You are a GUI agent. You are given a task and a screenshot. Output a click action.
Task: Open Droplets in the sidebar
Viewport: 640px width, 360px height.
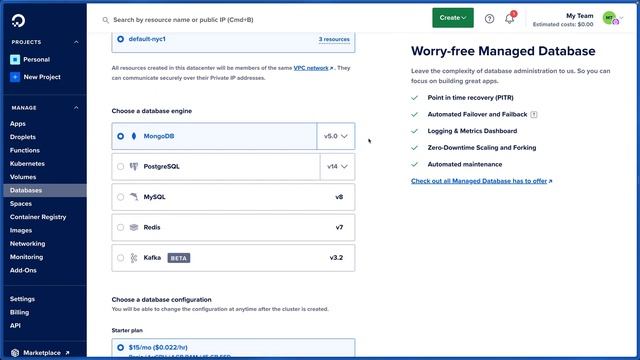pos(23,137)
